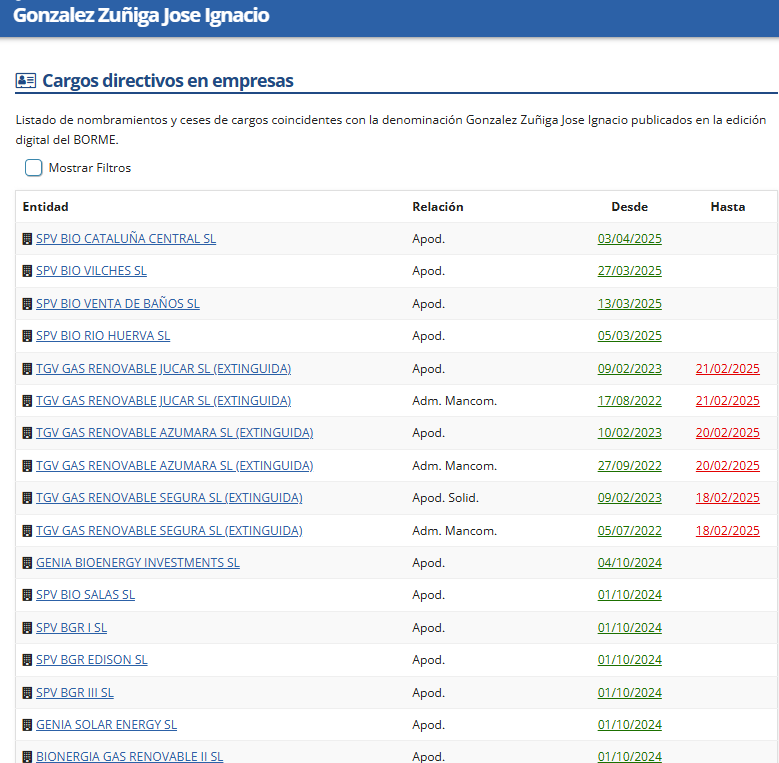Open BIONERGIA GAS RENOVABLE II SL link
The image size is (779, 763).
[130, 757]
